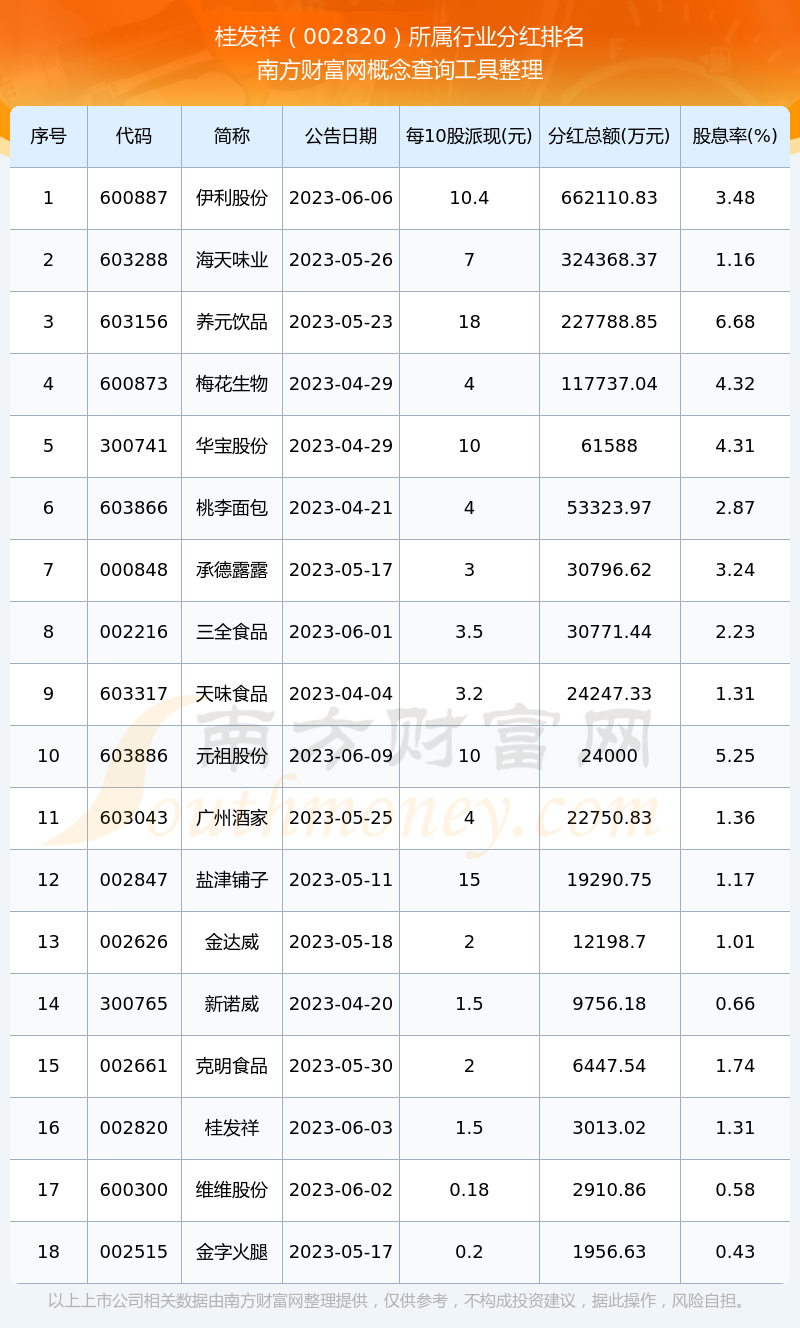800x1328 pixels.
Task: Click announcement date 2023-06-09
Action: click(341, 756)
